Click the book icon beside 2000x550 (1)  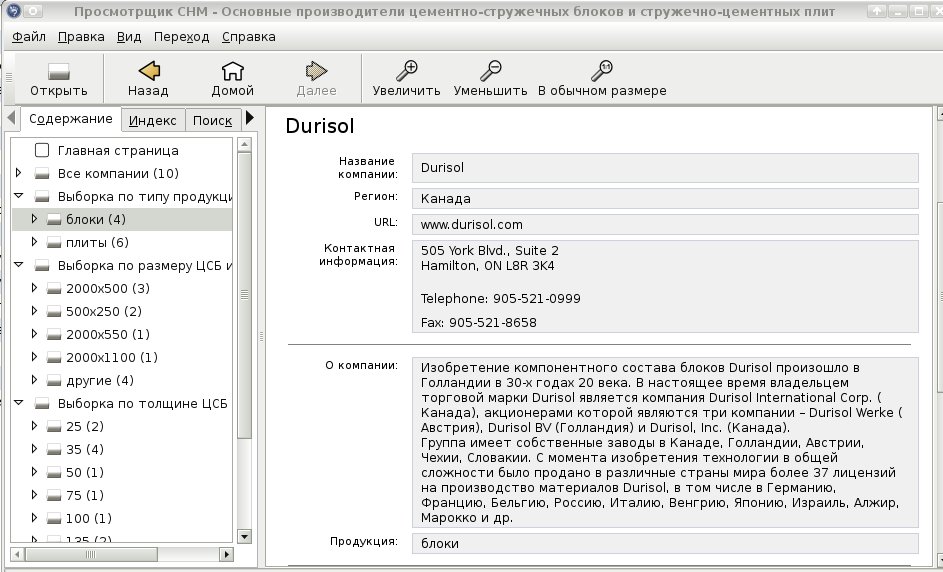(x=54, y=334)
